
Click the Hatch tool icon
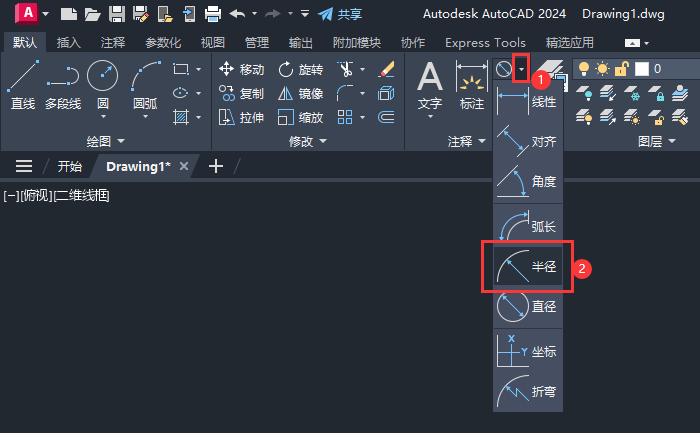181,117
